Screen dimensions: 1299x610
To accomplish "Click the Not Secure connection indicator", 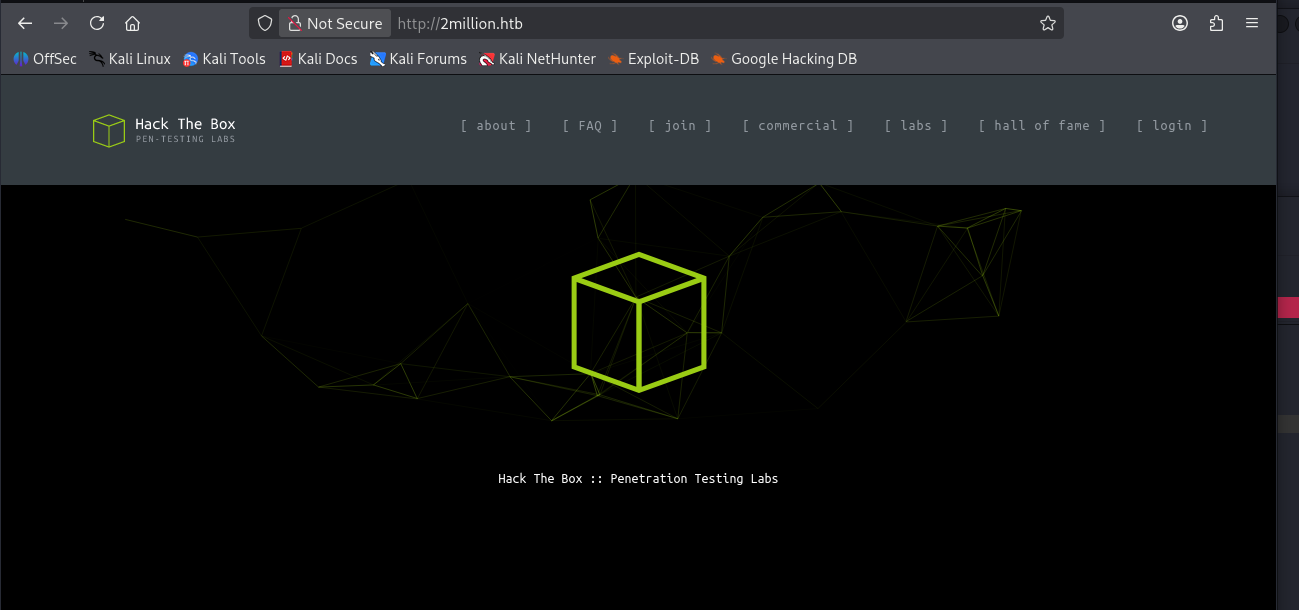I will tap(334, 23).
